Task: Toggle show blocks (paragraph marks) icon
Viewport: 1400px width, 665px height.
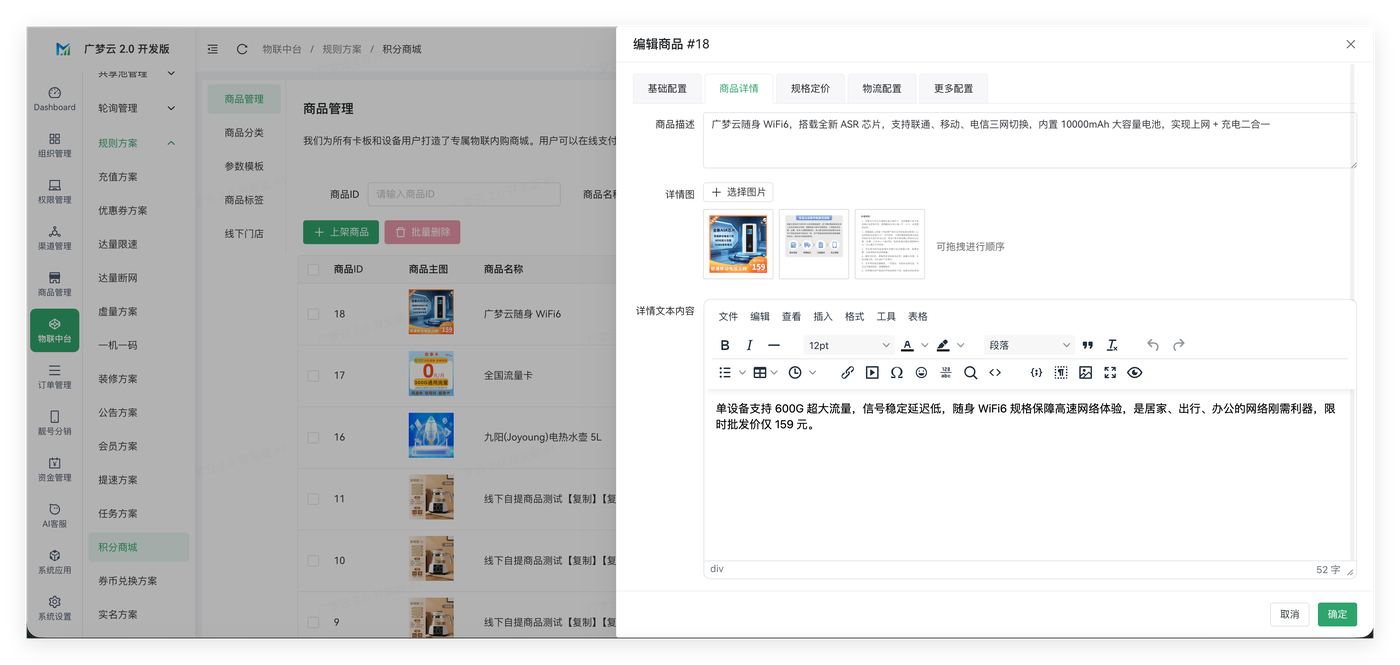Action: (x=1061, y=372)
